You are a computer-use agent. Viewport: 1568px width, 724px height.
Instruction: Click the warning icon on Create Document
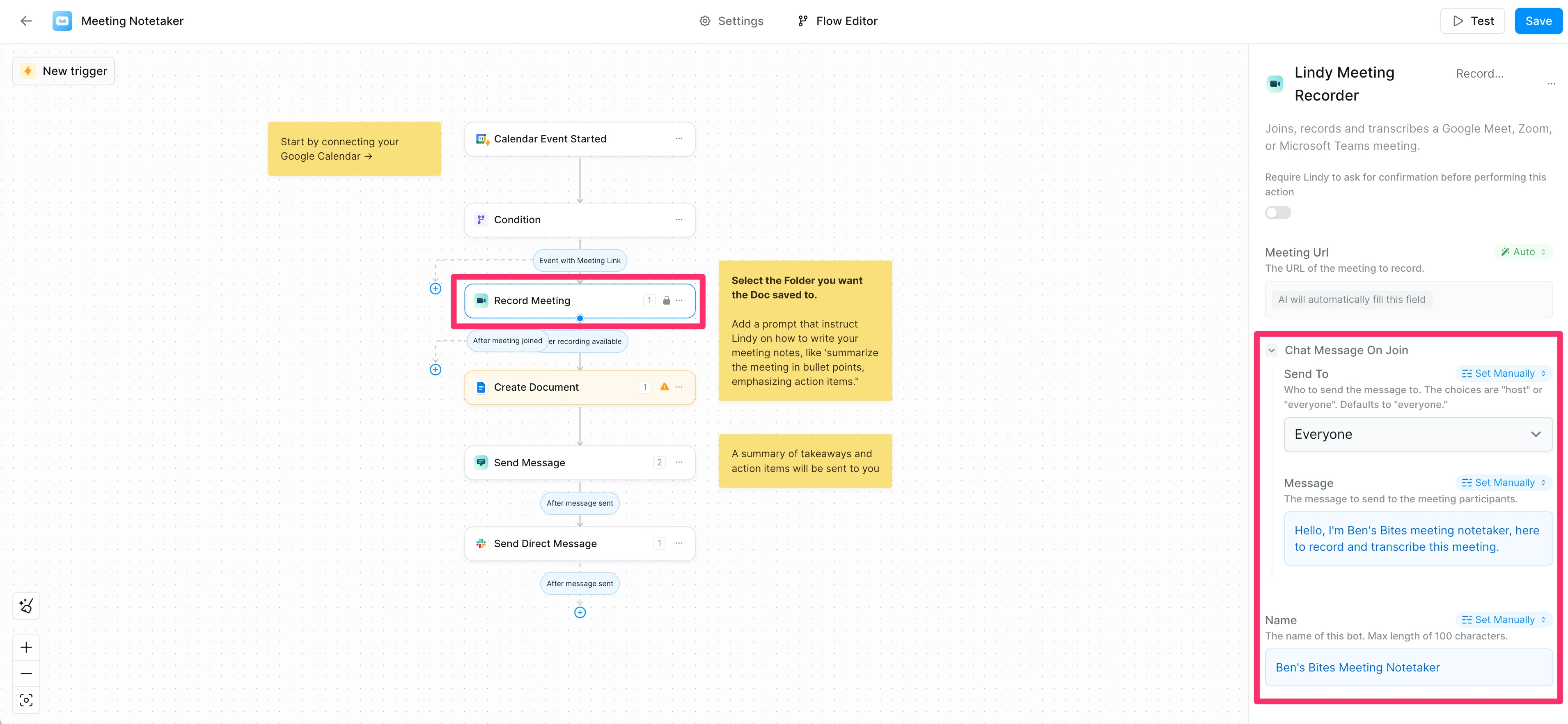tap(664, 387)
